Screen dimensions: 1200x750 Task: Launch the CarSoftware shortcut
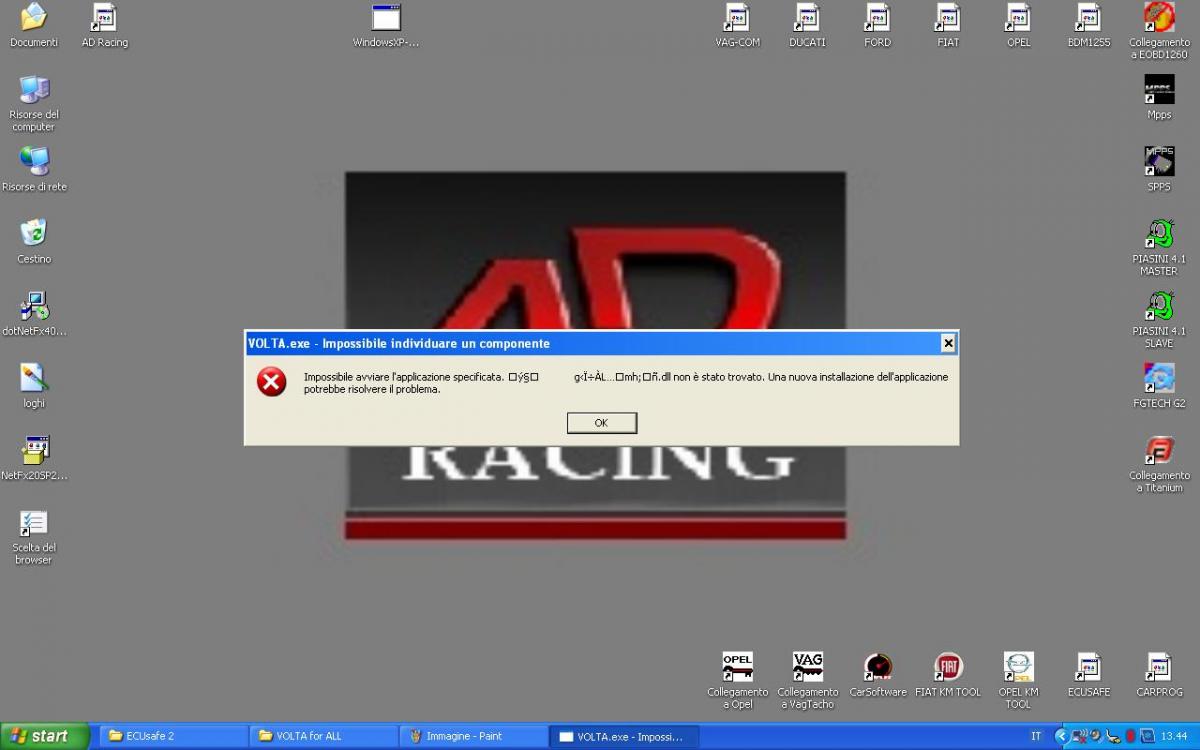878,674
